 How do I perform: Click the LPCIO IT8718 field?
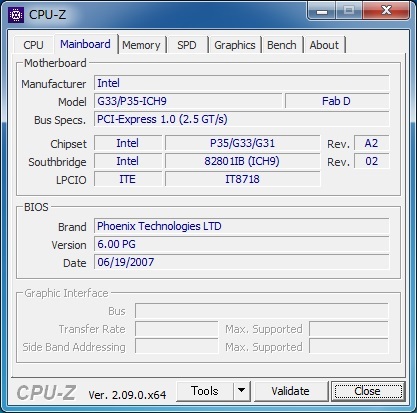(243, 179)
